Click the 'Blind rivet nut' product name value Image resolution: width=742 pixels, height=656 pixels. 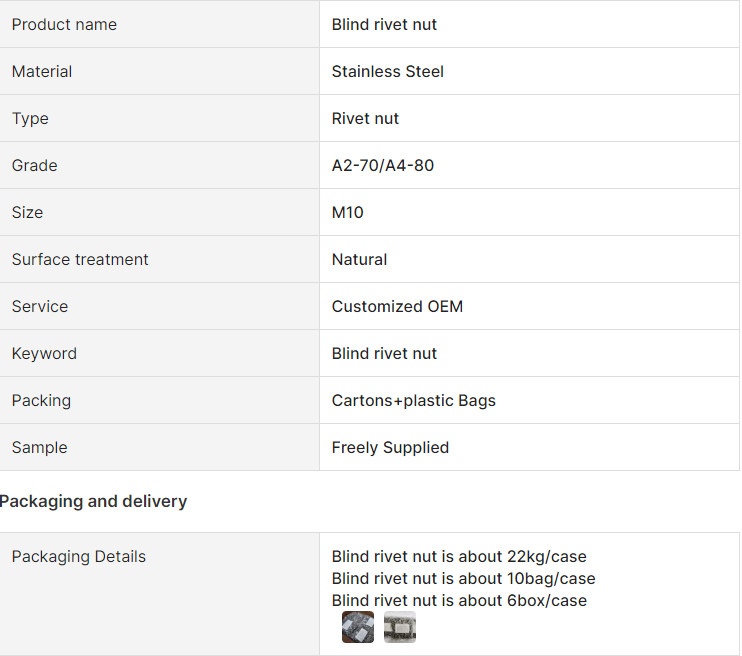tap(384, 24)
